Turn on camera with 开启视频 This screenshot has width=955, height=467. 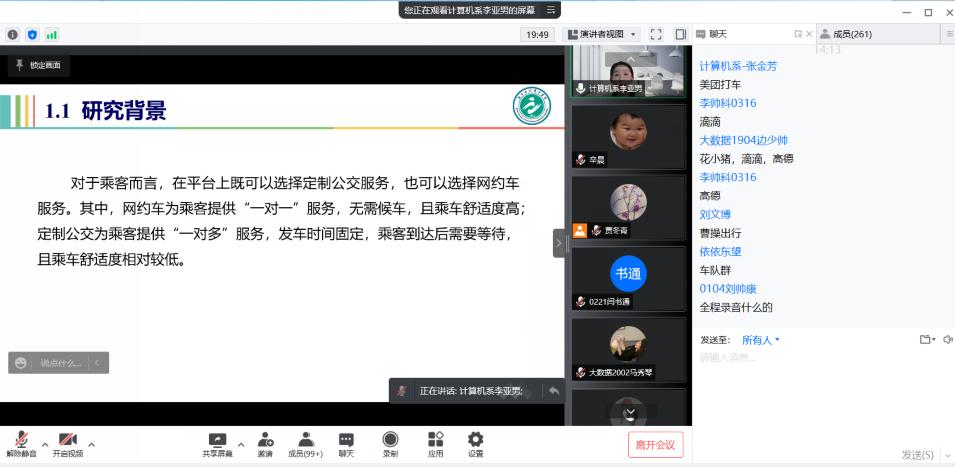tap(68, 444)
